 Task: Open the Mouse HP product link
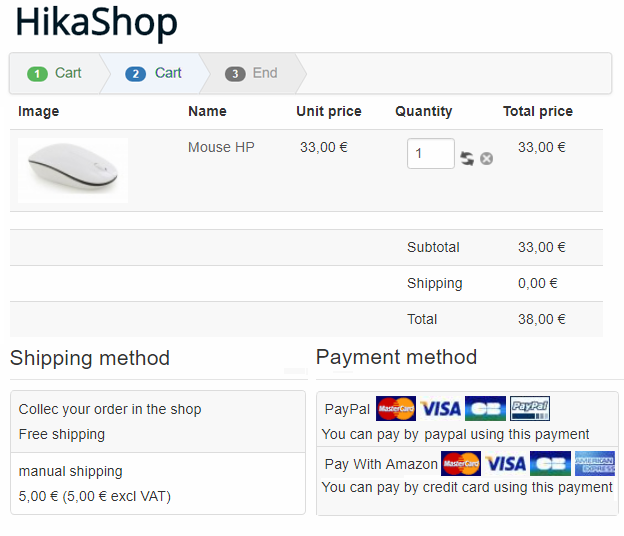pyautogui.click(x=221, y=147)
